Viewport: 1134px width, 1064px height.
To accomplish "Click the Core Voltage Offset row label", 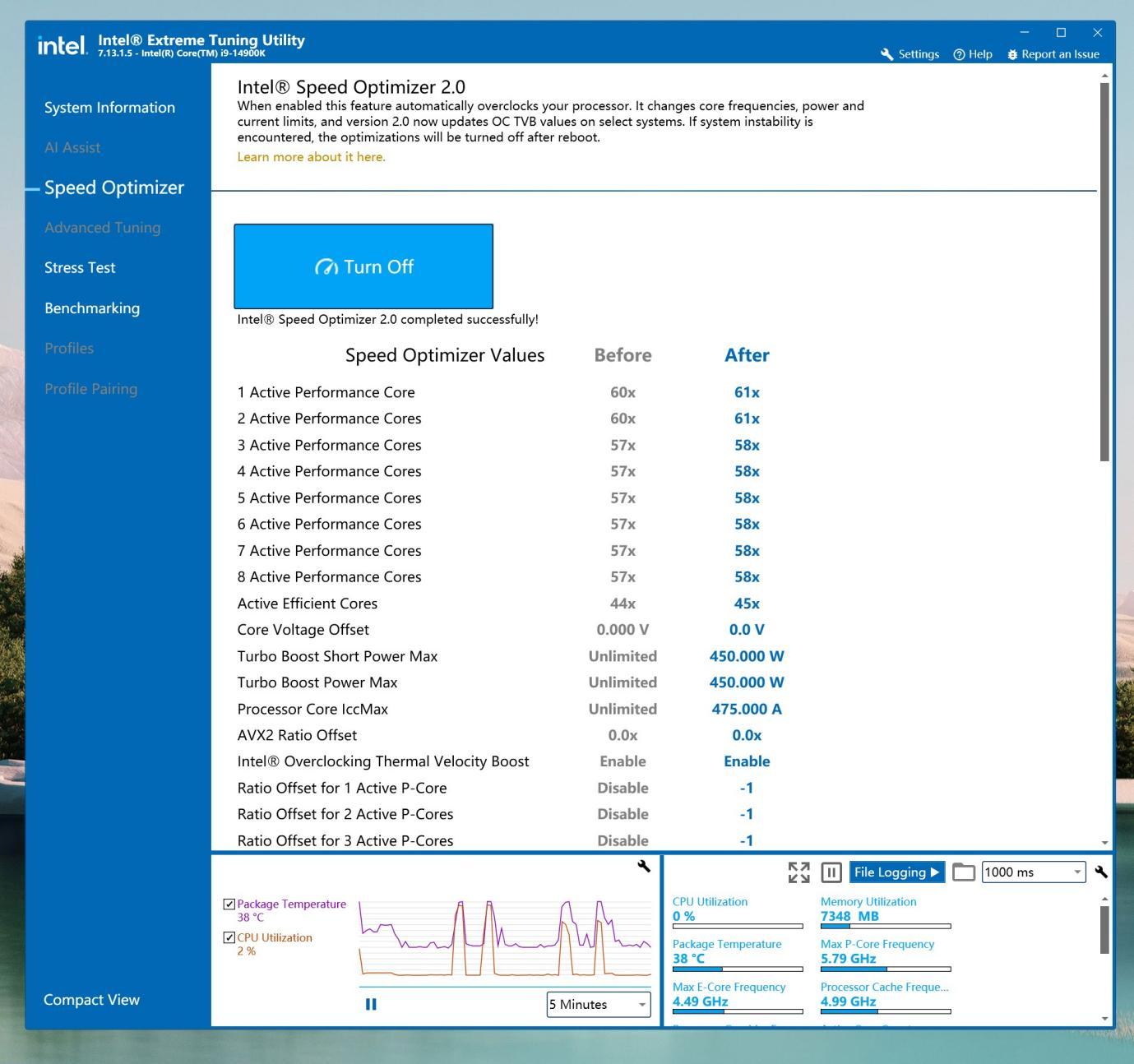I will pos(303,630).
